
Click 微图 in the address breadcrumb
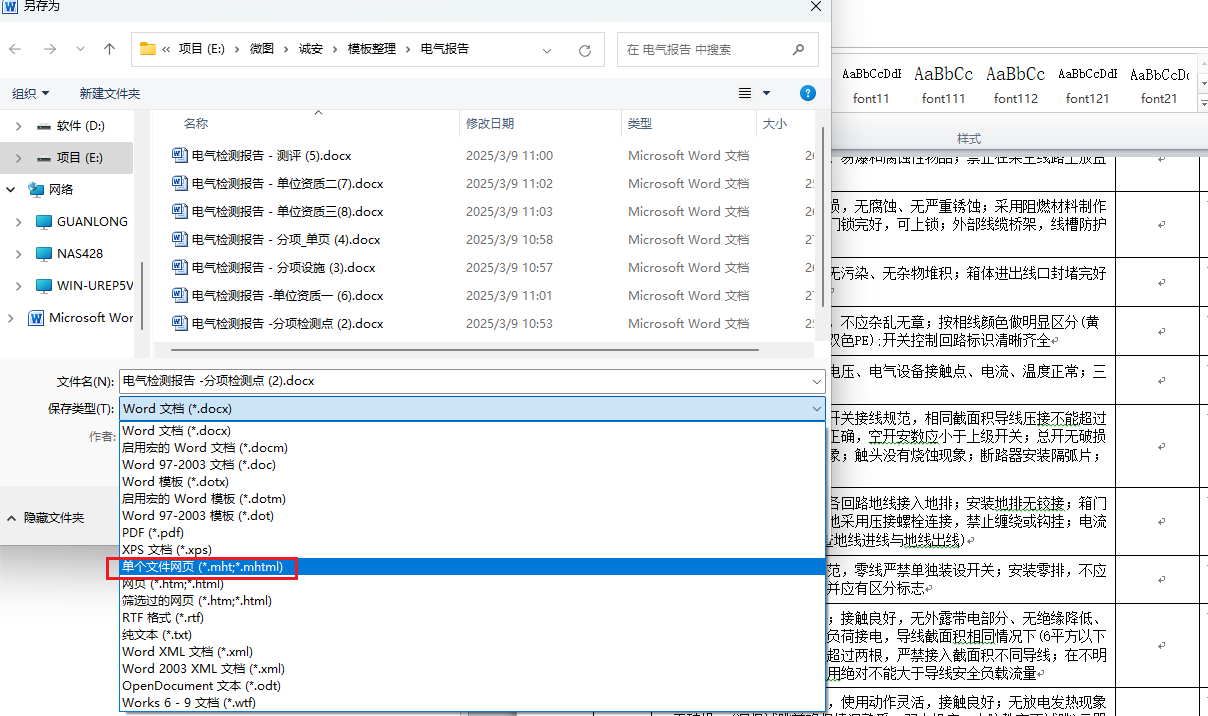tap(262, 48)
